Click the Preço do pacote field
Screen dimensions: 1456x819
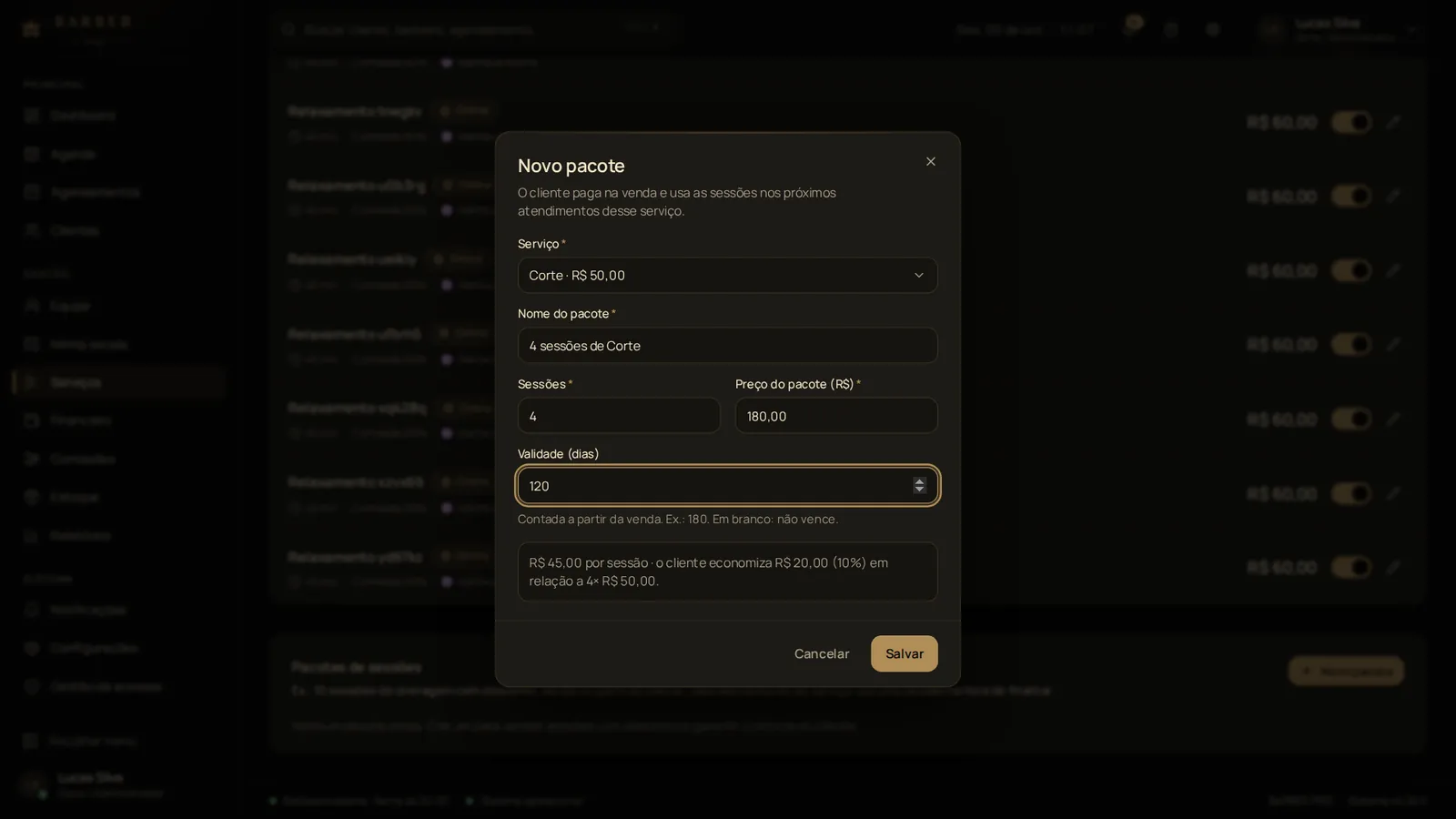pos(836,416)
